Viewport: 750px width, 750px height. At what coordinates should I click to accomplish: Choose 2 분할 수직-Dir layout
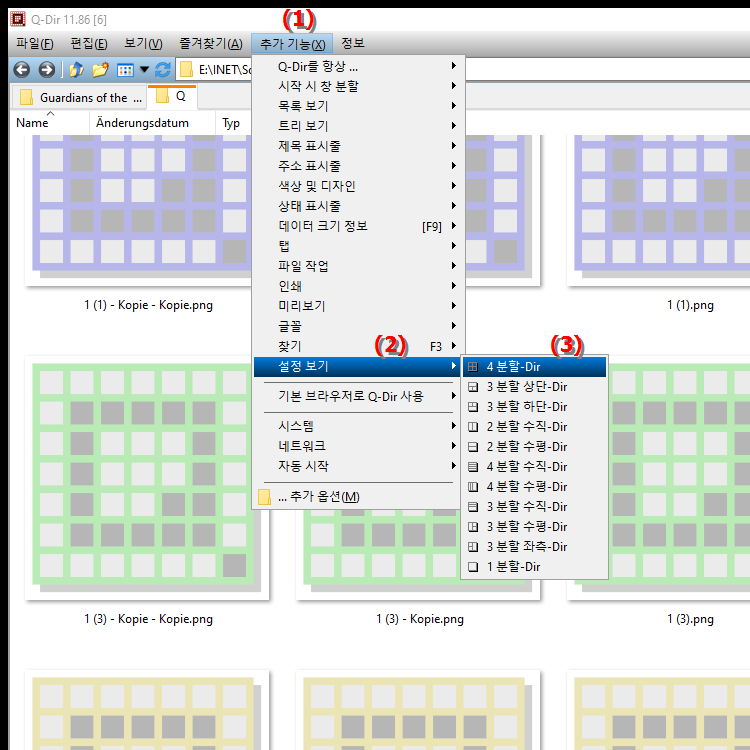pos(534,427)
